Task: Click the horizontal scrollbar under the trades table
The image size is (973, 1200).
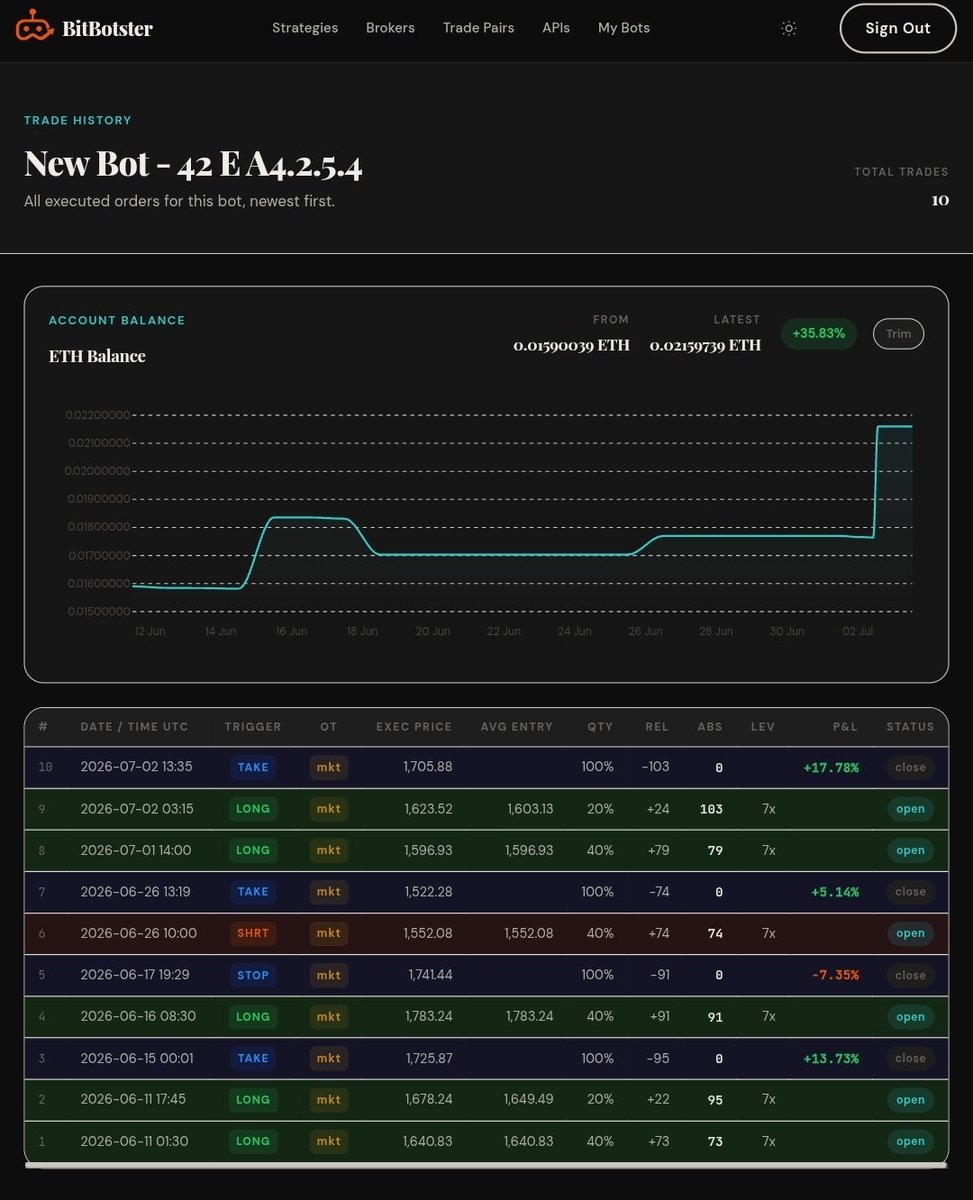Action: (x=485, y=1165)
